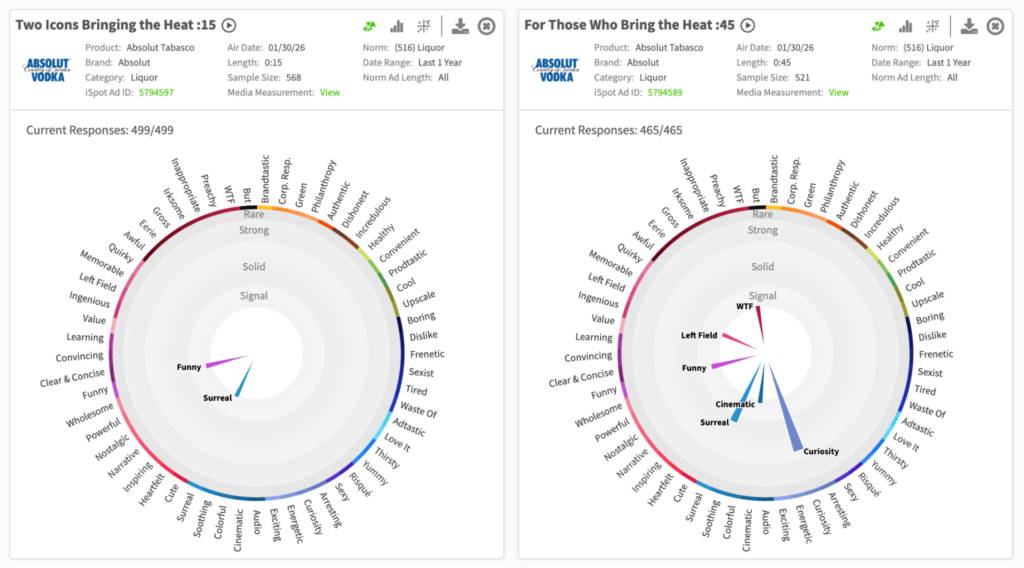The image size is (1024, 568).
Task: Remove the For Those Who Bring the Heat panel
Action: [x=995, y=26]
